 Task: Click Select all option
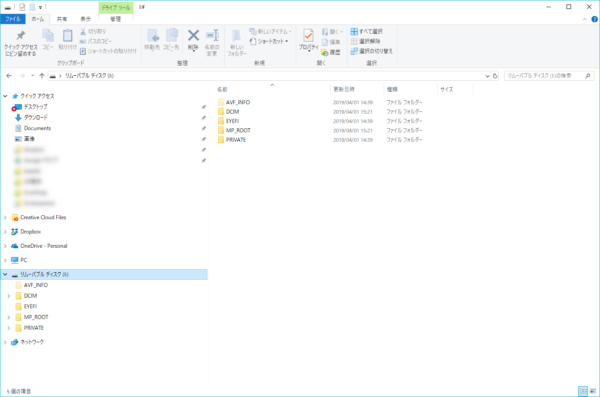[x=367, y=31]
